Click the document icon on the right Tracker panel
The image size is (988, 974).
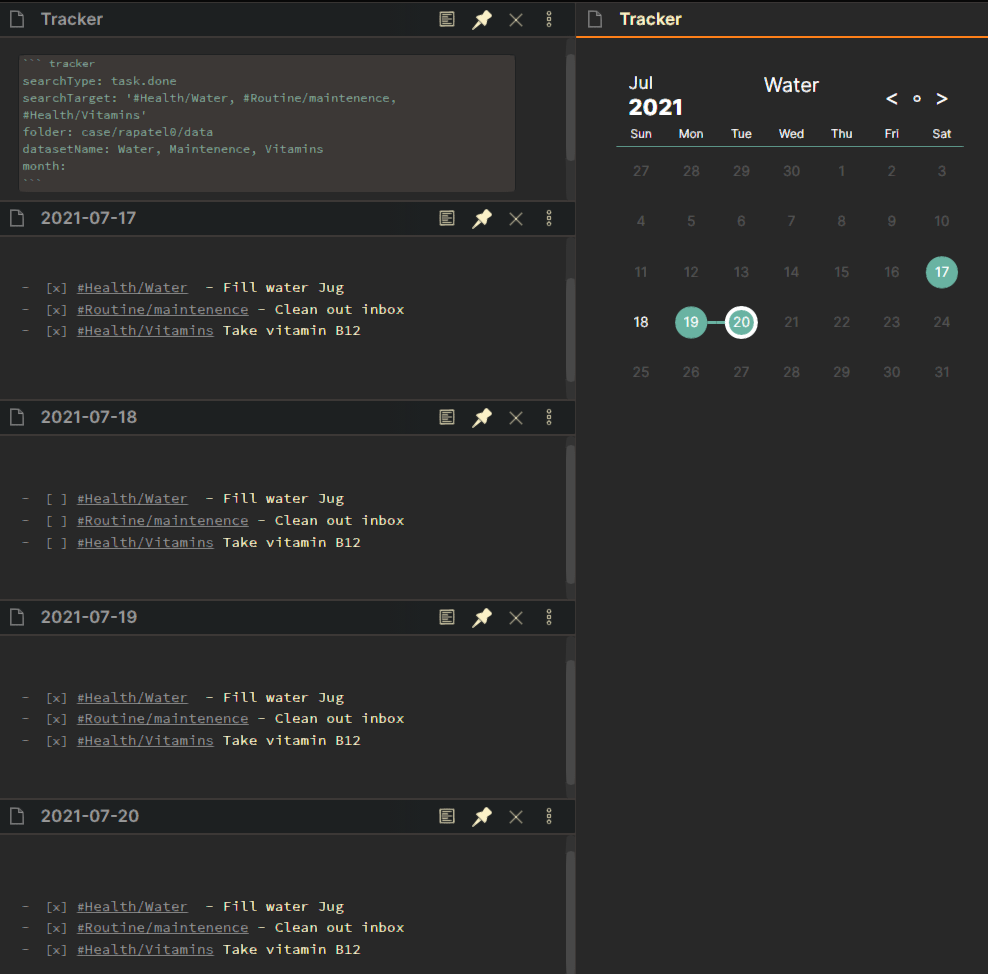594,18
